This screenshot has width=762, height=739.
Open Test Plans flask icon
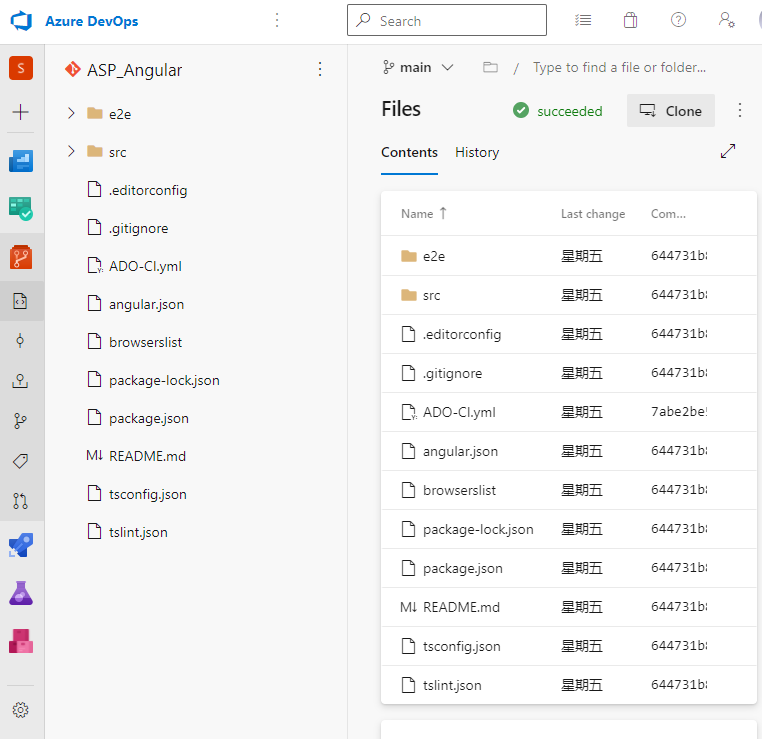coord(21,593)
